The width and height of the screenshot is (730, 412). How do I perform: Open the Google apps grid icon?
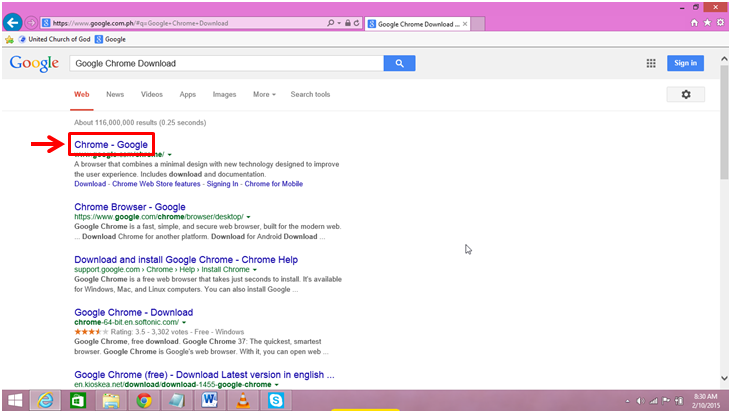coord(651,63)
